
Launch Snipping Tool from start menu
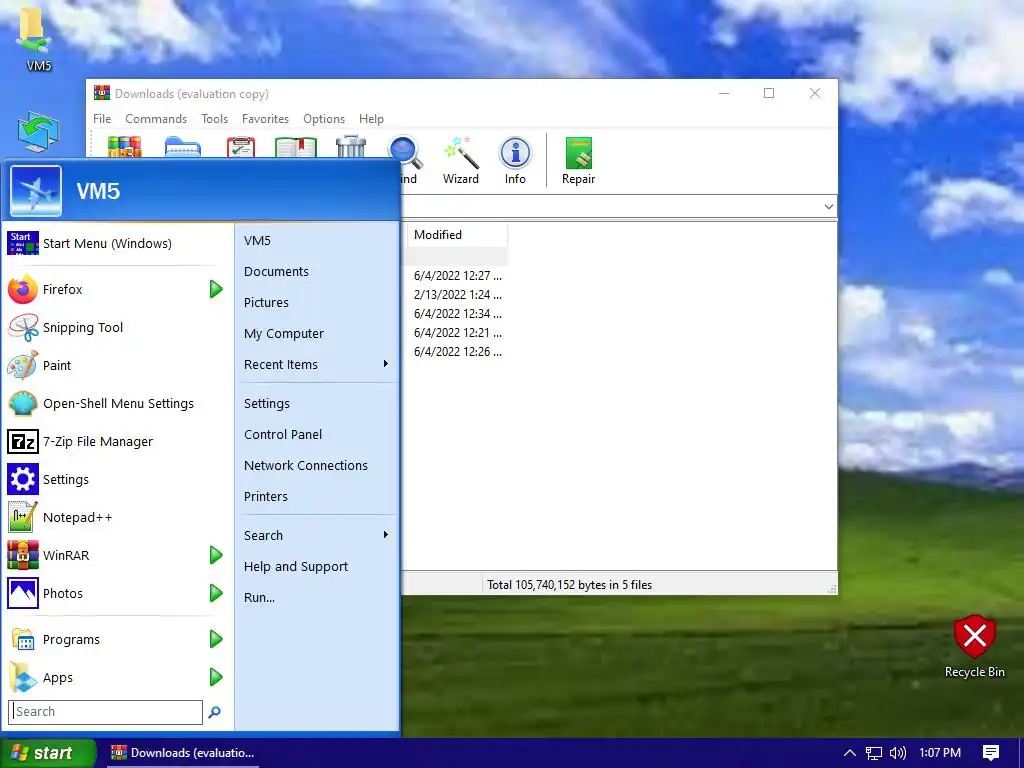[82, 327]
